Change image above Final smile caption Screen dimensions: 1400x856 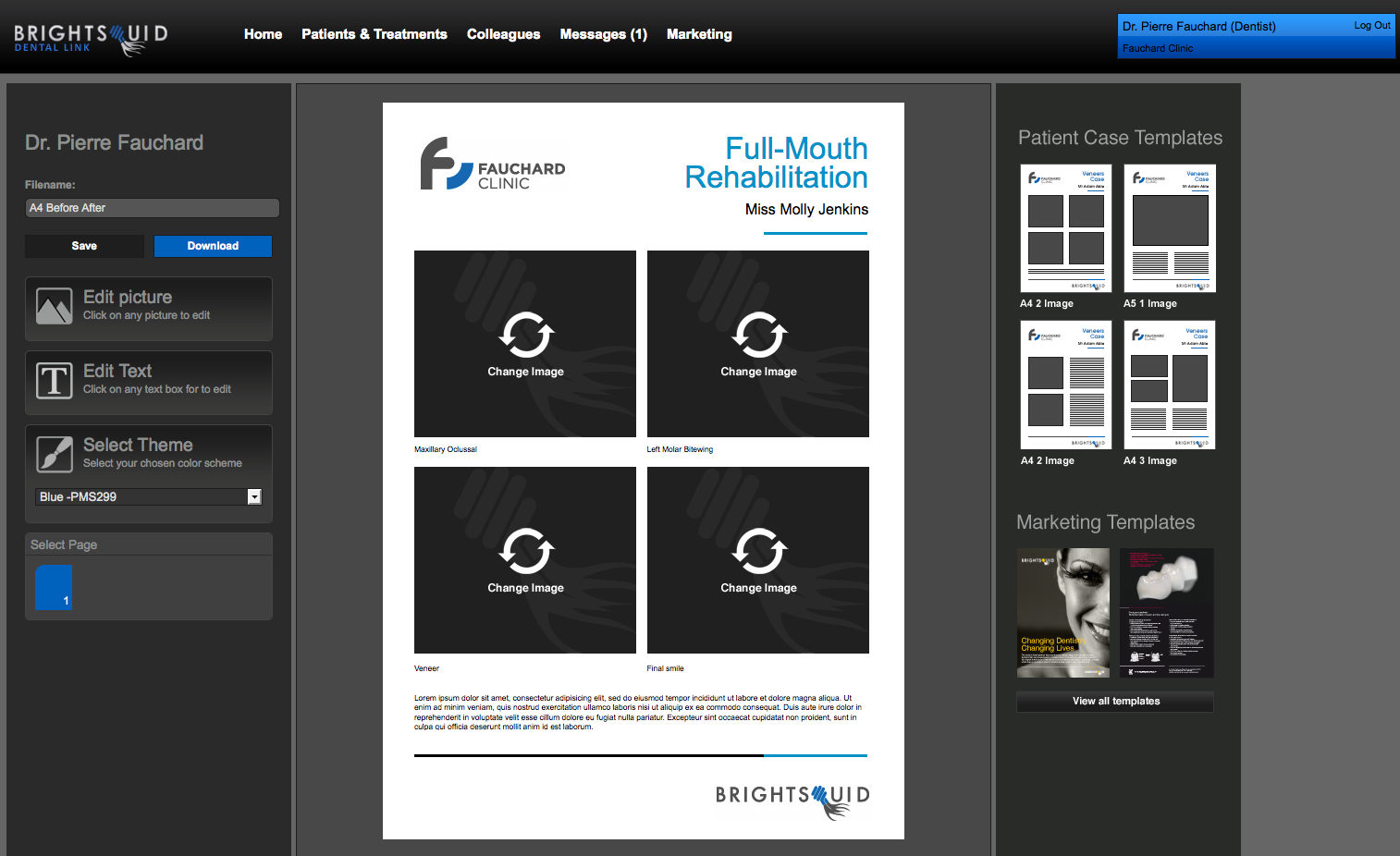758,560
